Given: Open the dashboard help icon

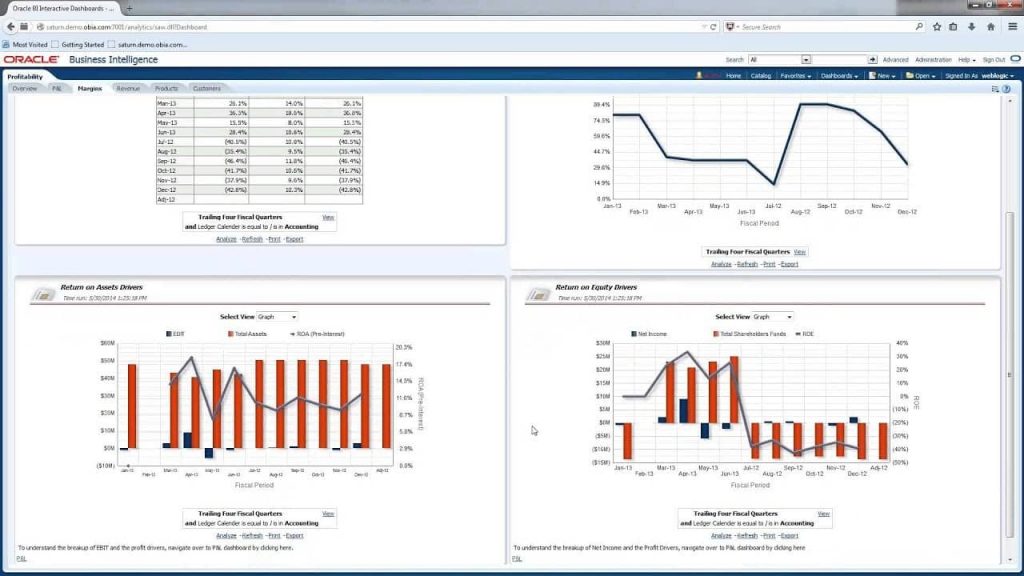Looking at the screenshot, I should tap(1006, 89).
